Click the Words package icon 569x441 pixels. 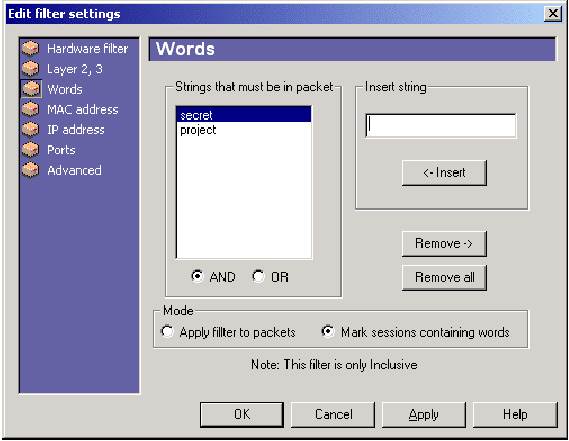pyautogui.click(x=30, y=89)
